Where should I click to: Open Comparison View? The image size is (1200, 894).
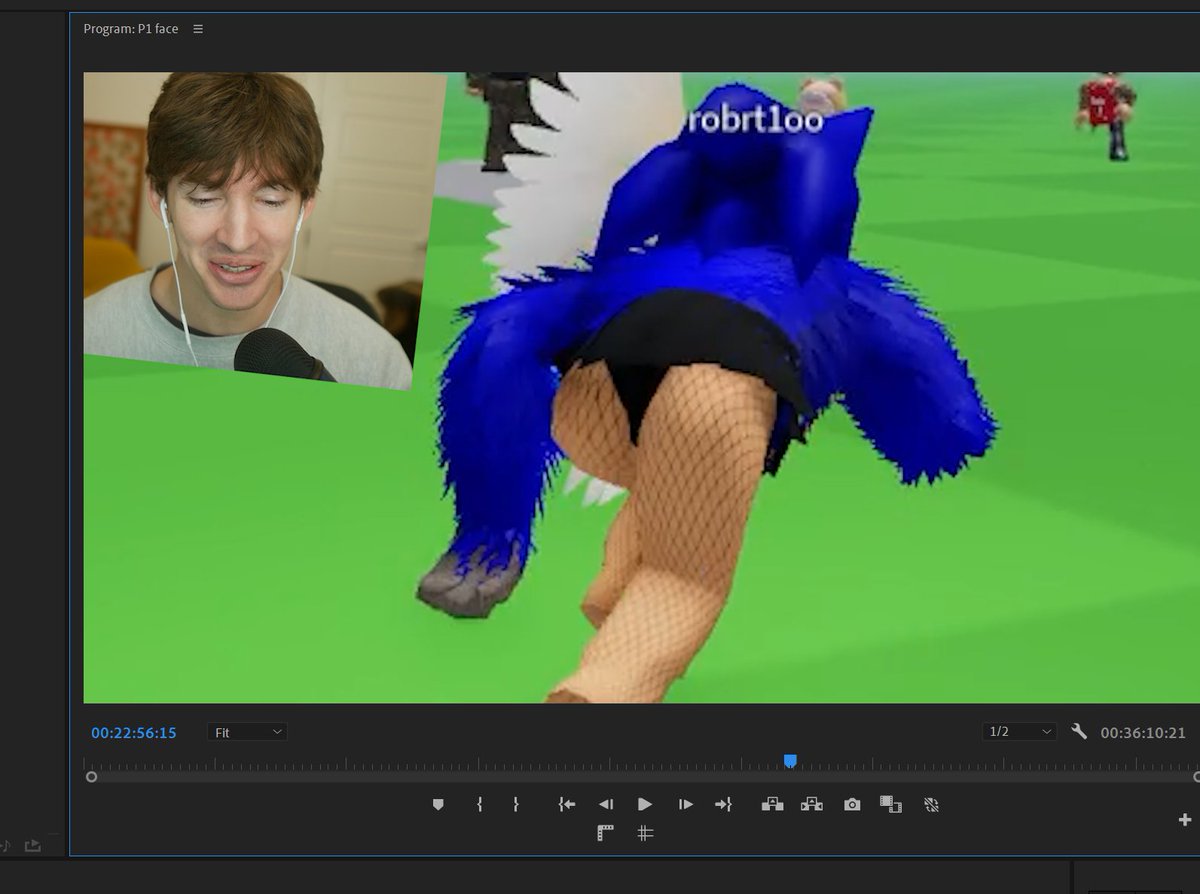(890, 804)
